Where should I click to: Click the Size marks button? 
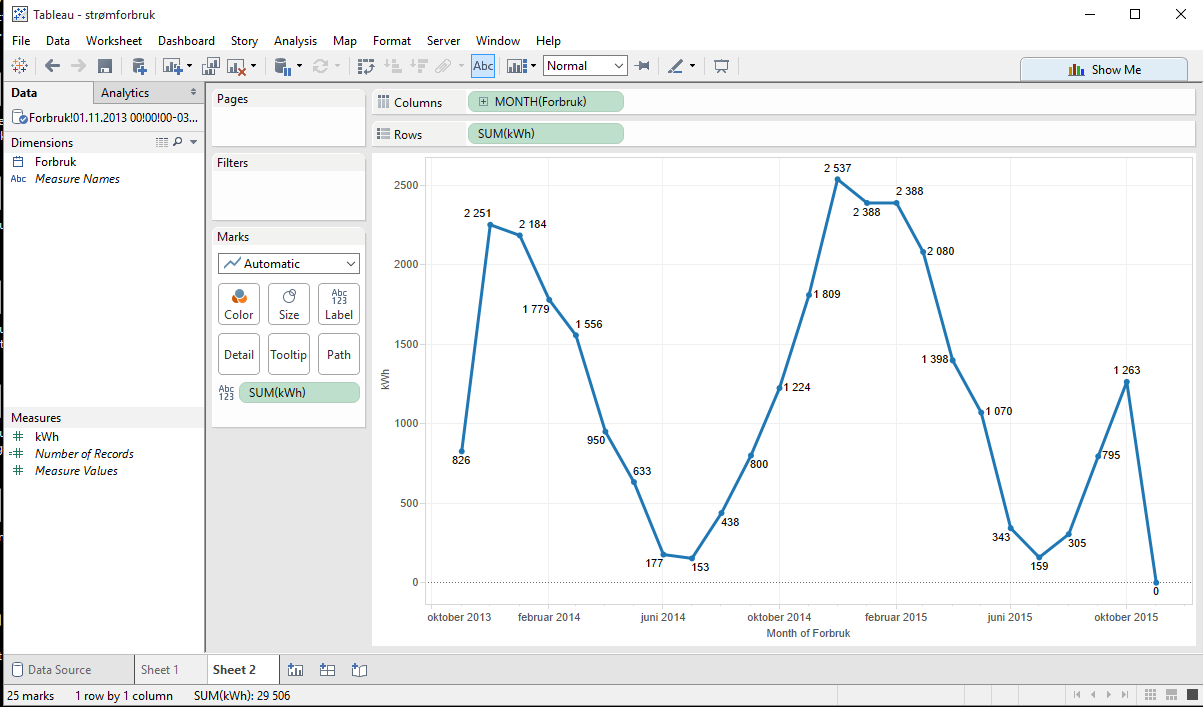289,304
